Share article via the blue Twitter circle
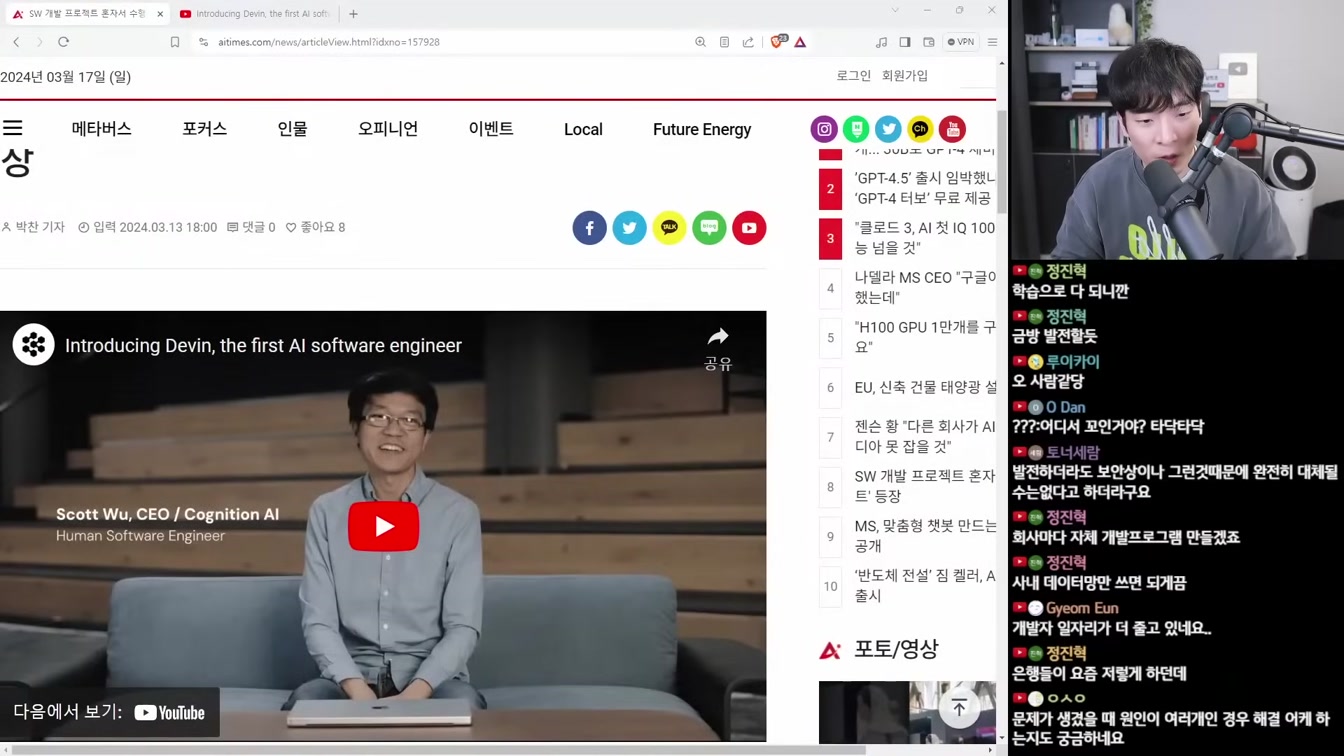The image size is (1344, 756). click(630, 228)
